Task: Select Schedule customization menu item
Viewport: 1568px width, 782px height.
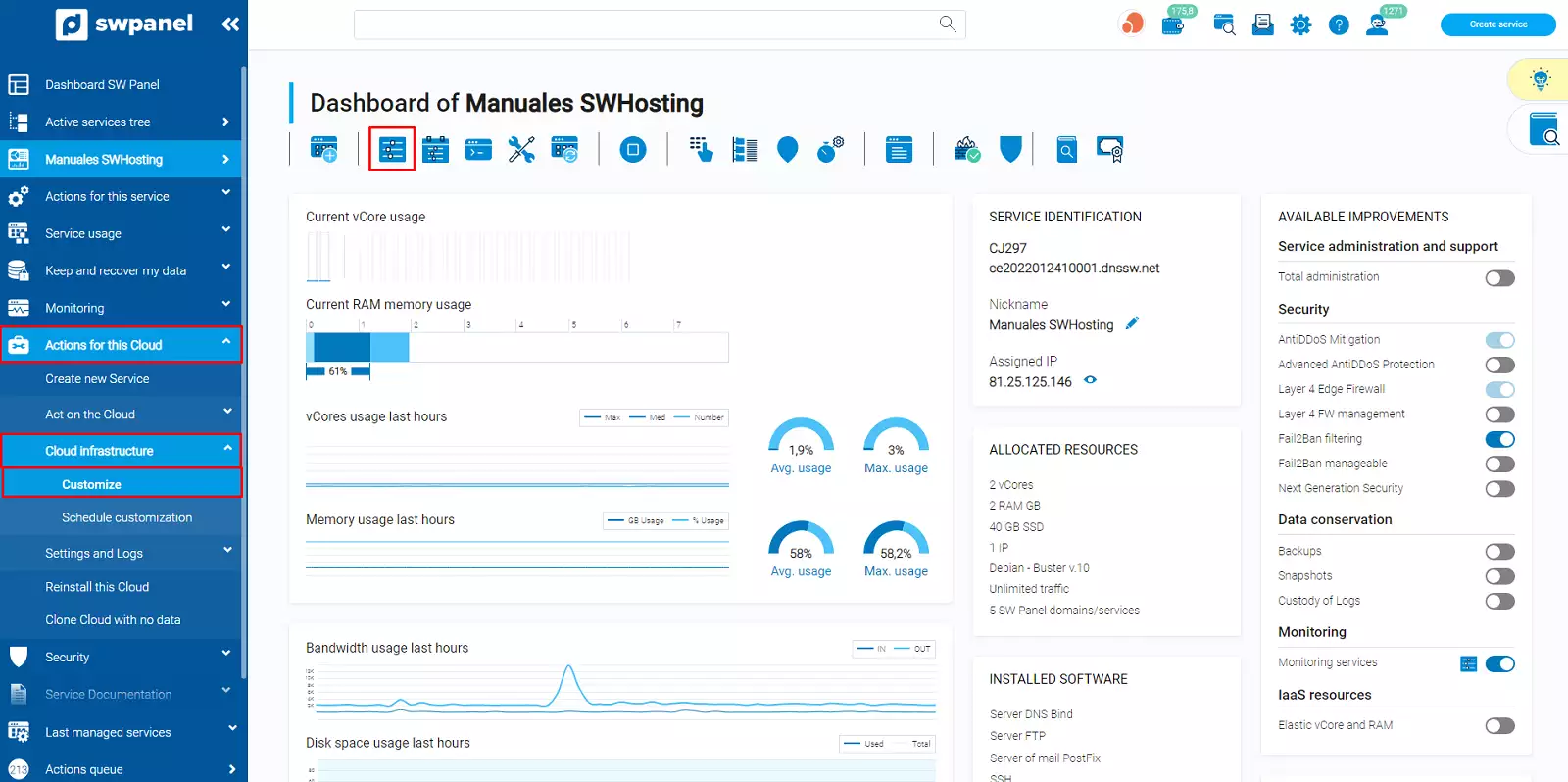Action: pyautogui.click(x=126, y=517)
